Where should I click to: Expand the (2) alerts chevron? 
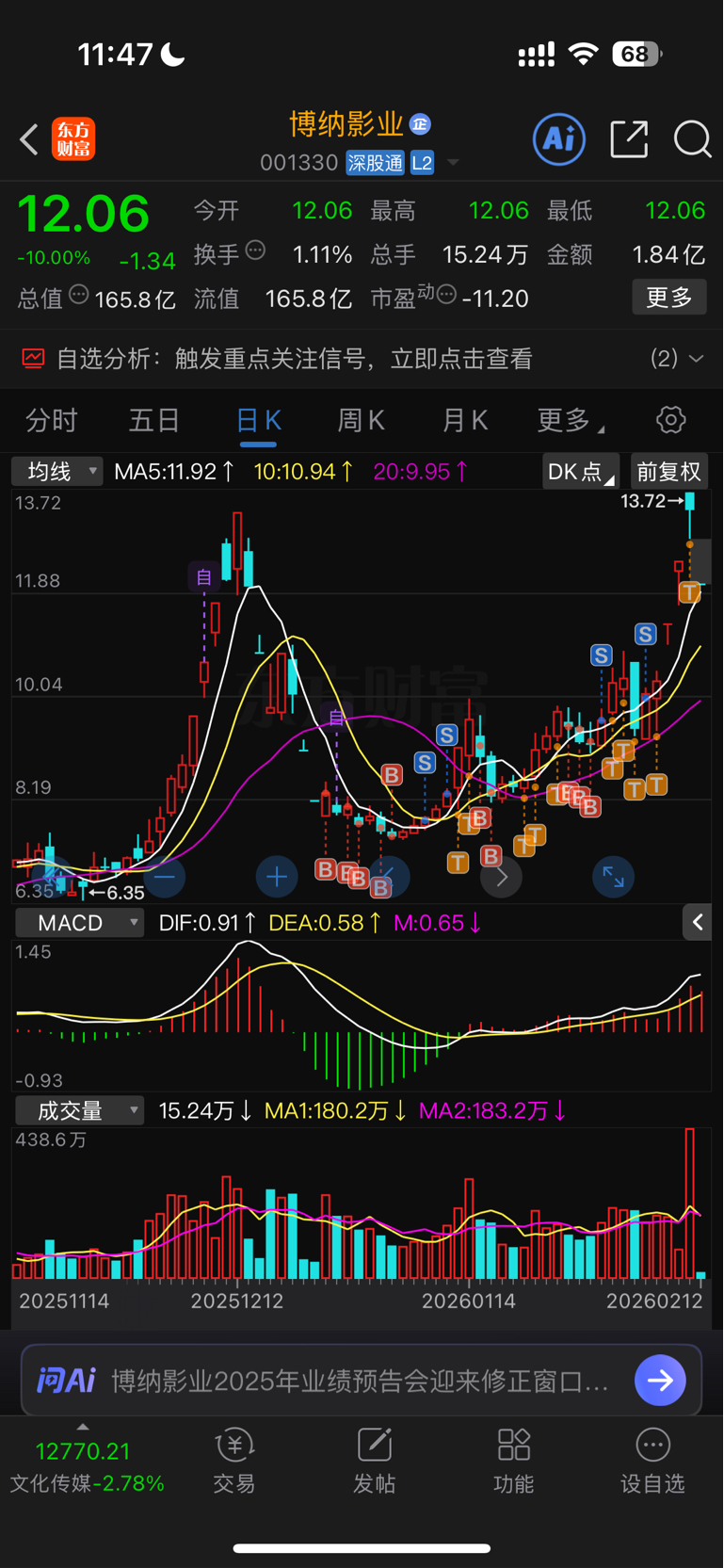697,359
